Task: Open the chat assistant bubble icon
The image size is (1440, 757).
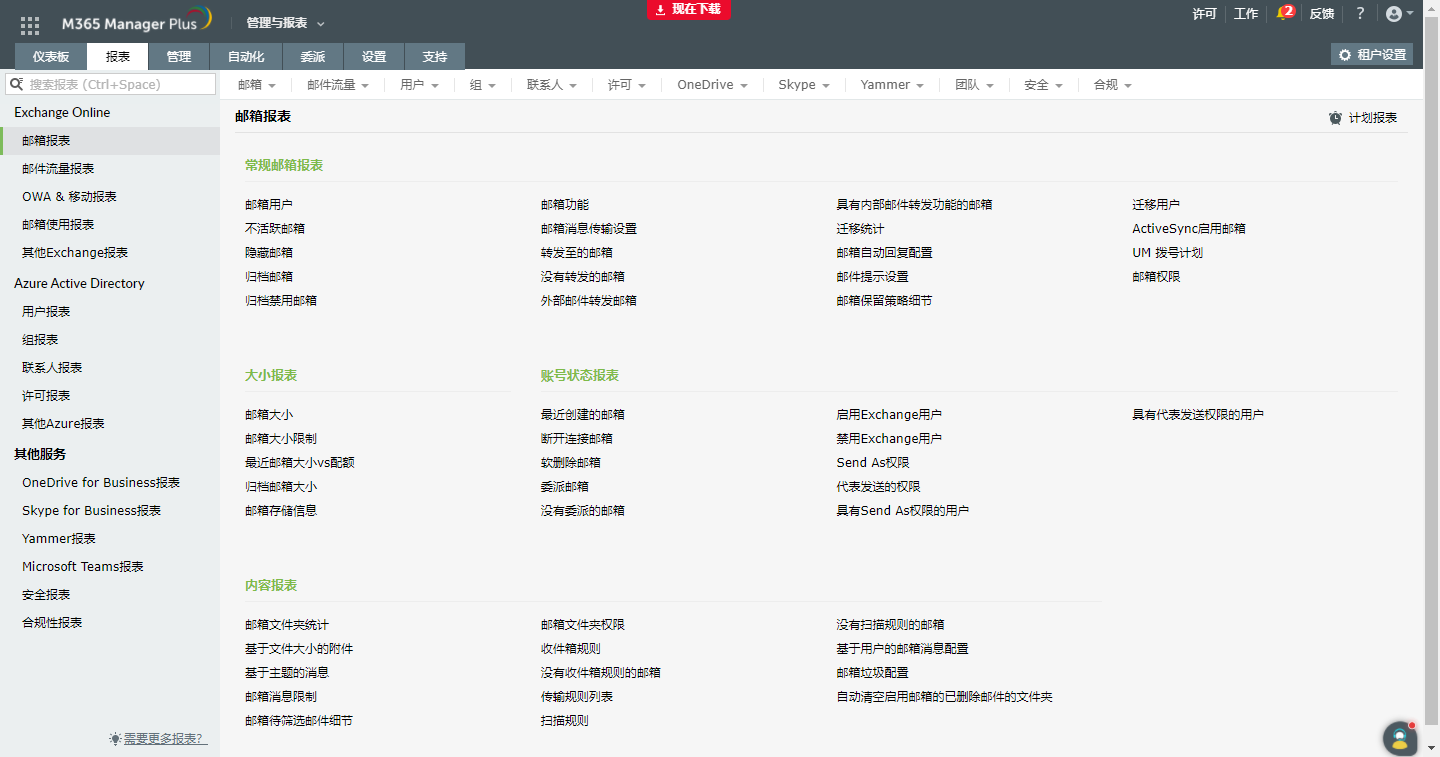Action: coord(1400,738)
